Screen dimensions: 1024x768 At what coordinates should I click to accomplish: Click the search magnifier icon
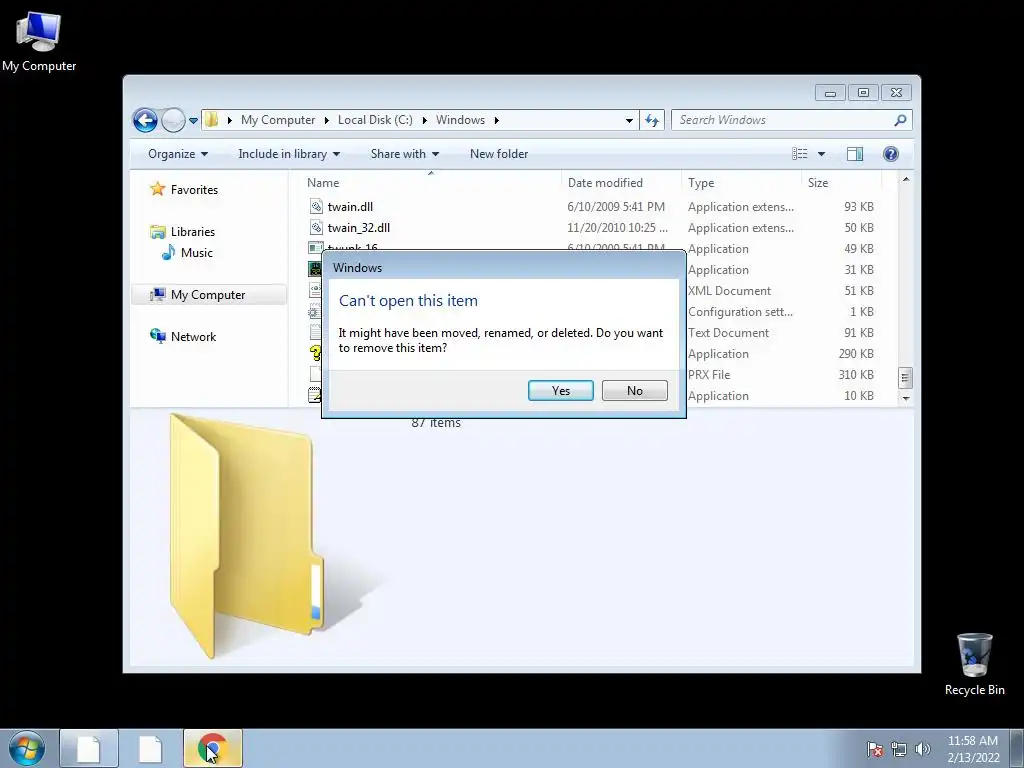[901, 120]
